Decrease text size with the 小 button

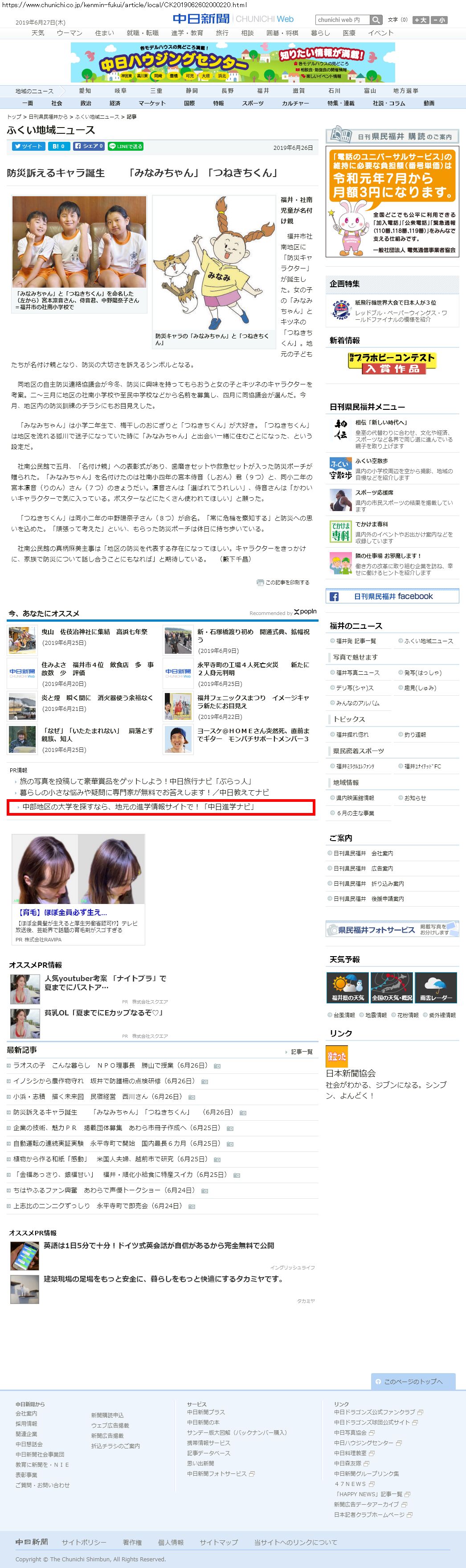click(x=439, y=20)
